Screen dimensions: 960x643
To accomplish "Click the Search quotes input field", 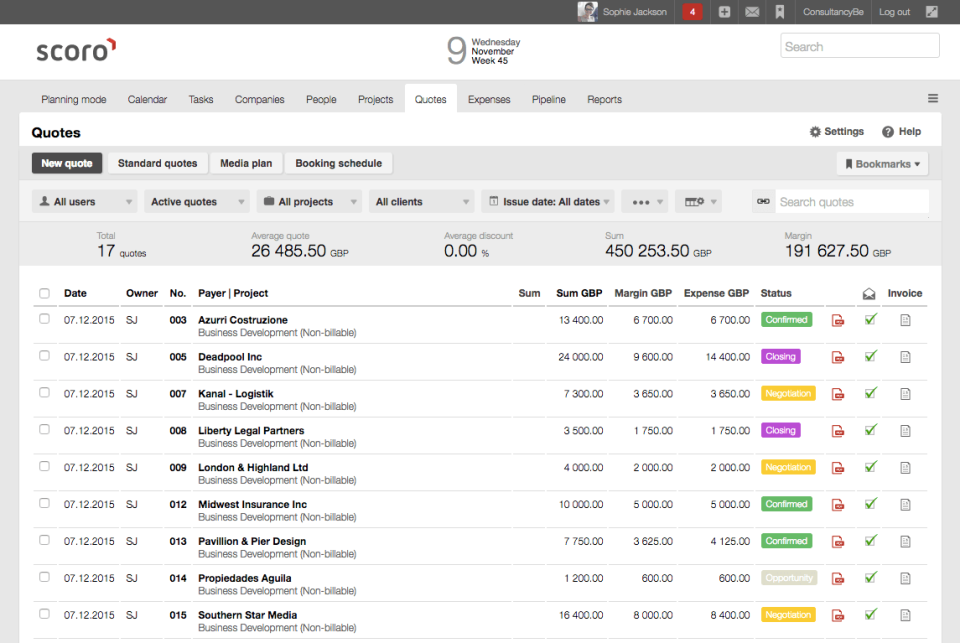I will [850, 202].
